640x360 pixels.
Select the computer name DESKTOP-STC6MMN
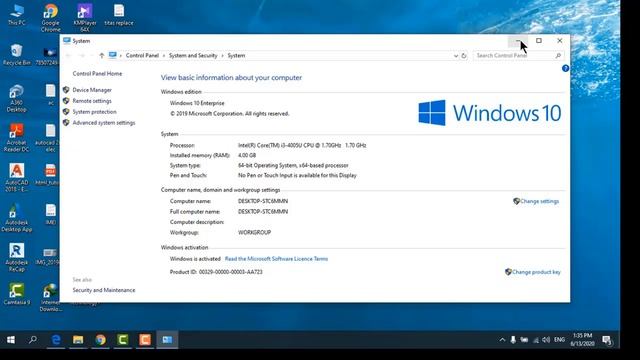pos(263,201)
